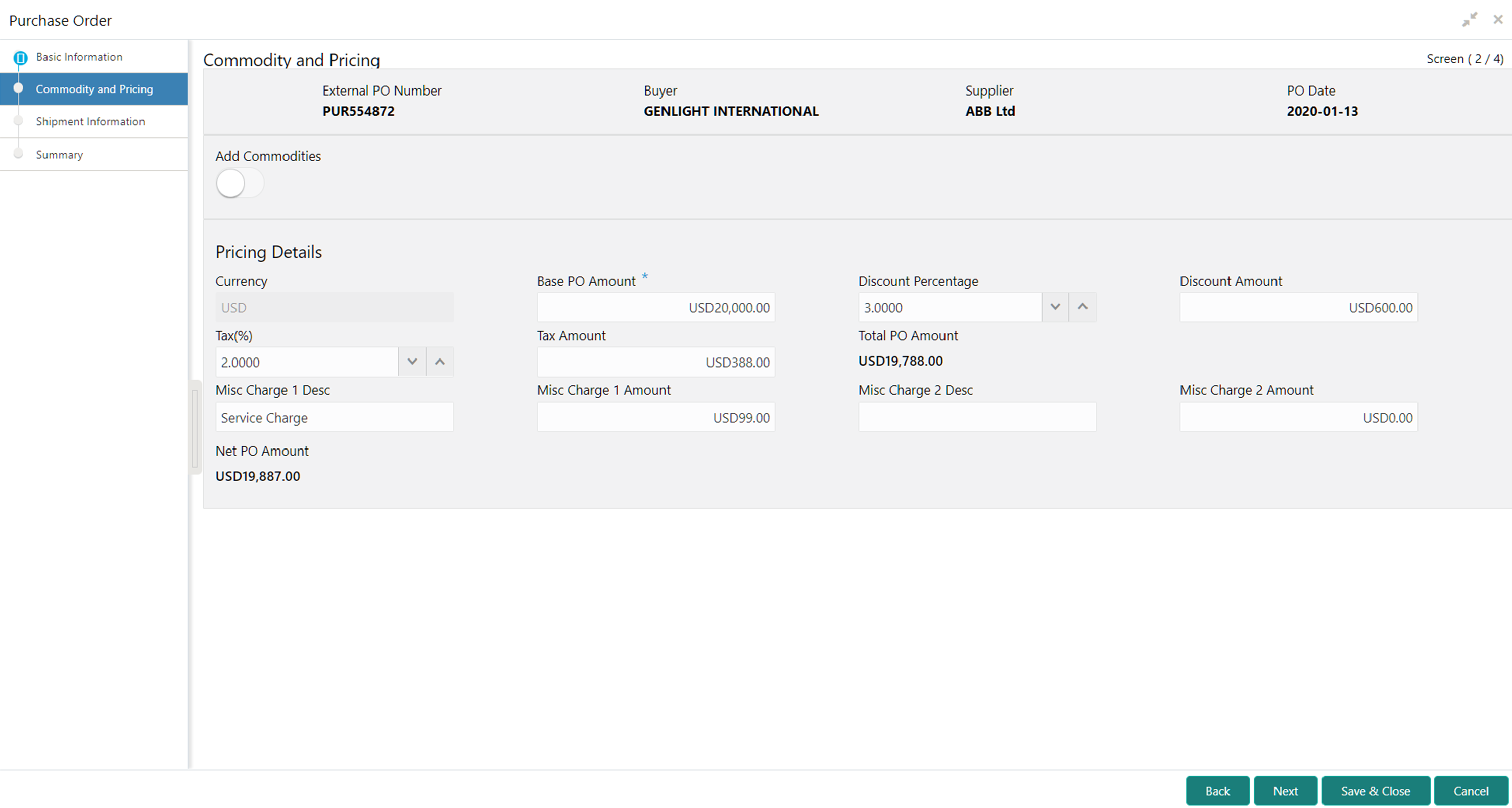This screenshot has height=808, width=1512.
Task: Click the Tax percentage dropdown arrow
Action: [411, 362]
